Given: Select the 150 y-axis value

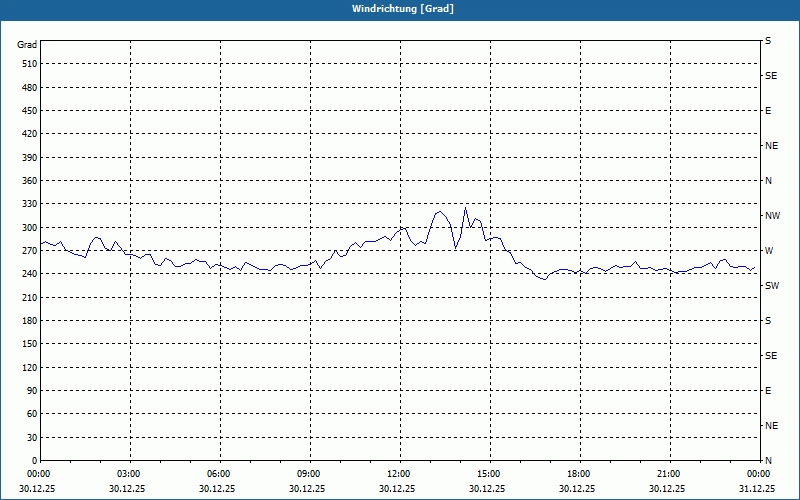Looking at the screenshot, I should point(30,344).
